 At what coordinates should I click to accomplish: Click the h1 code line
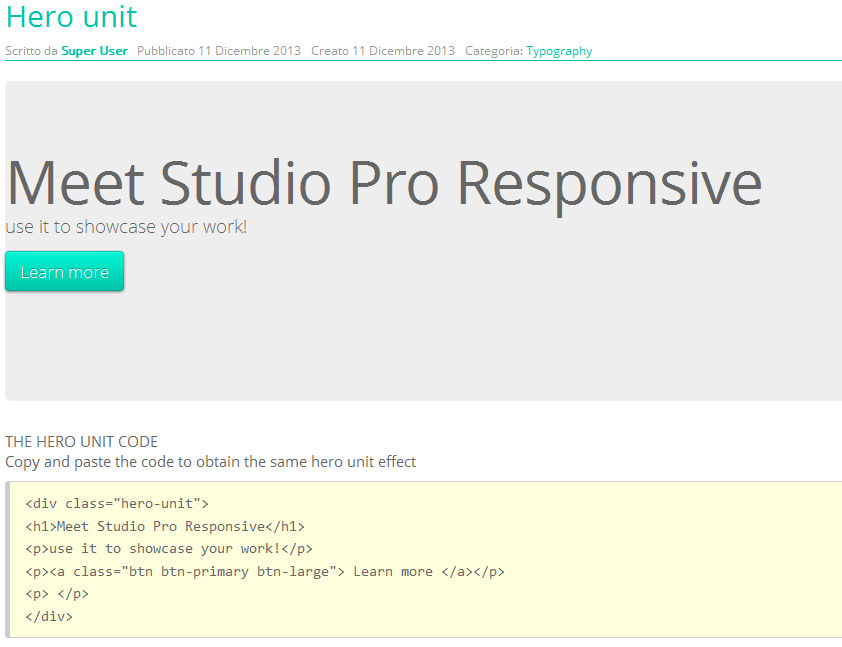(165, 526)
